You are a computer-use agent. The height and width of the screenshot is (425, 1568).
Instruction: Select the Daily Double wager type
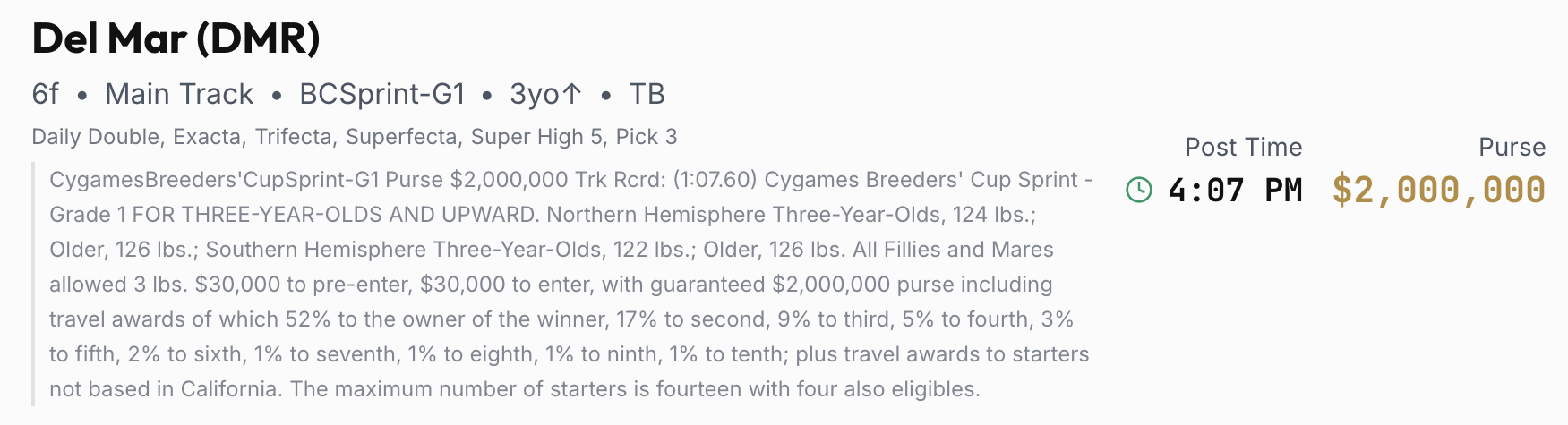coord(95,137)
